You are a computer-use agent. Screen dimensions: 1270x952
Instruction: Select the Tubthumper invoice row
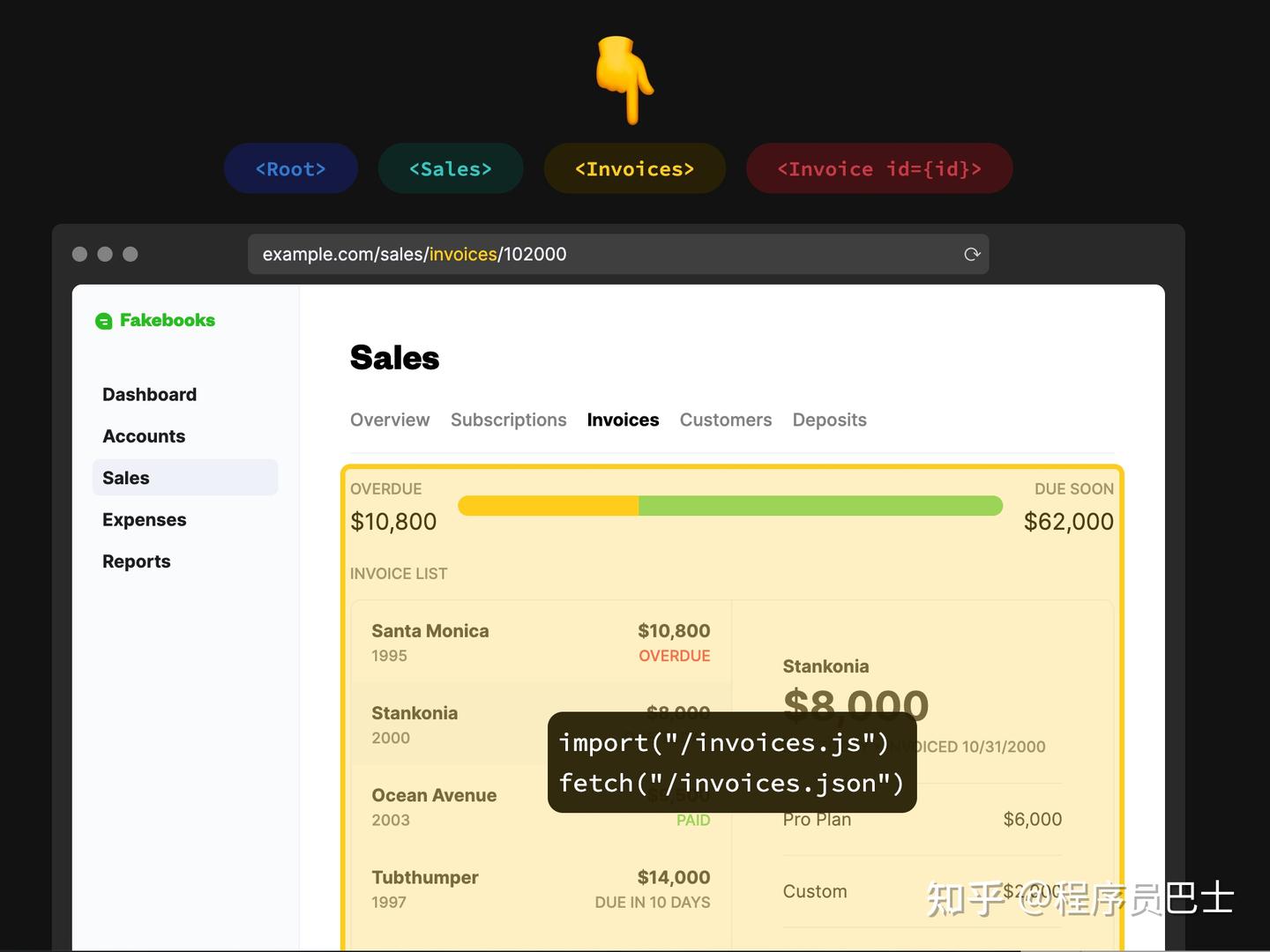541,889
